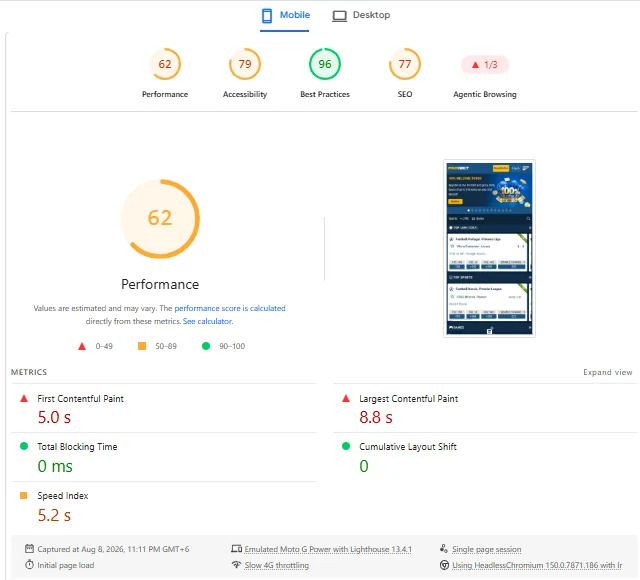
Task: Follow the 'performance score is calculated' link
Action: tap(230, 308)
